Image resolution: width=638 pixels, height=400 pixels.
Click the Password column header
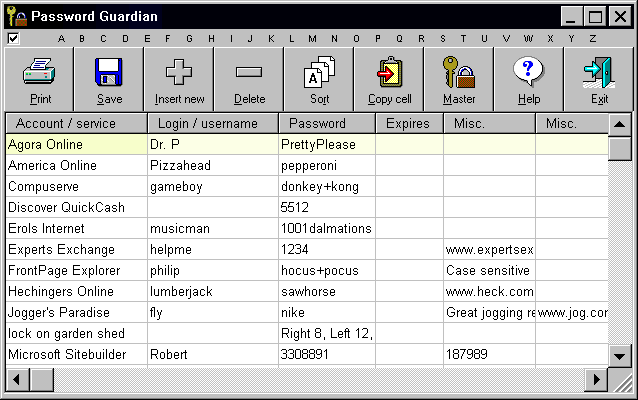pyautogui.click(x=327, y=123)
